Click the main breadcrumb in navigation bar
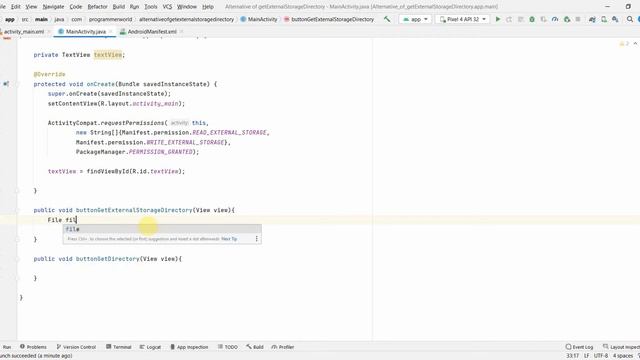The image size is (640, 360). (41, 19)
